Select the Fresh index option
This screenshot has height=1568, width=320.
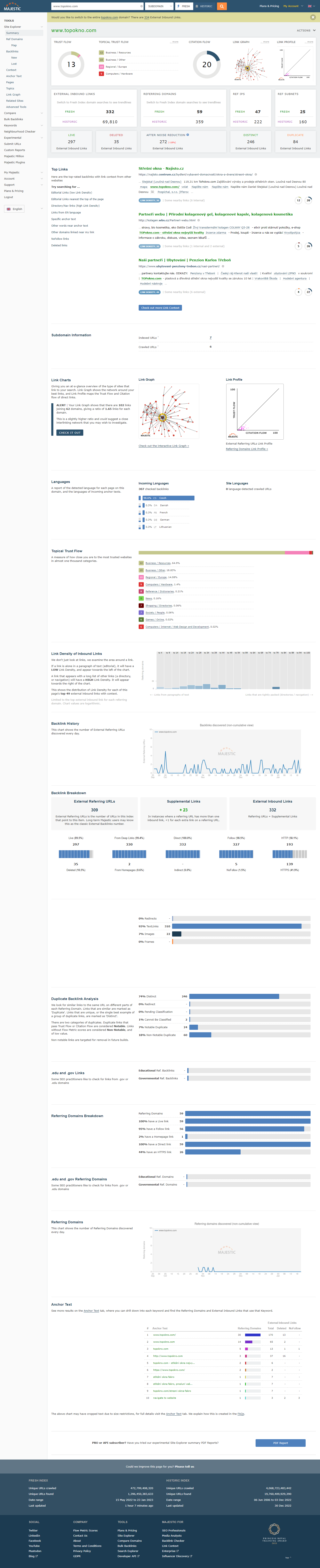[x=184, y=6]
